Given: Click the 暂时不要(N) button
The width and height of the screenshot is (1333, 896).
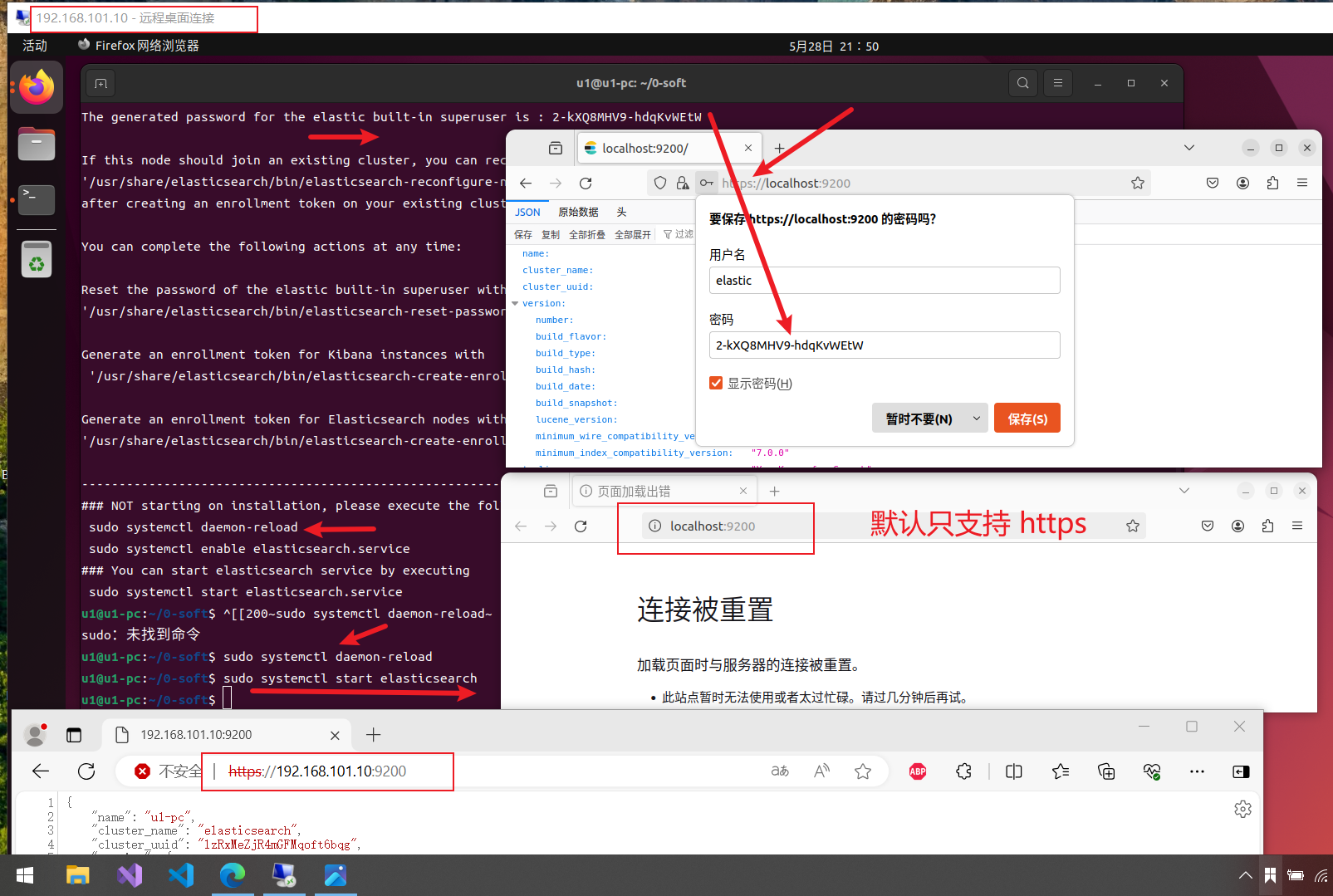Looking at the screenshot, I should click(919, 419).
